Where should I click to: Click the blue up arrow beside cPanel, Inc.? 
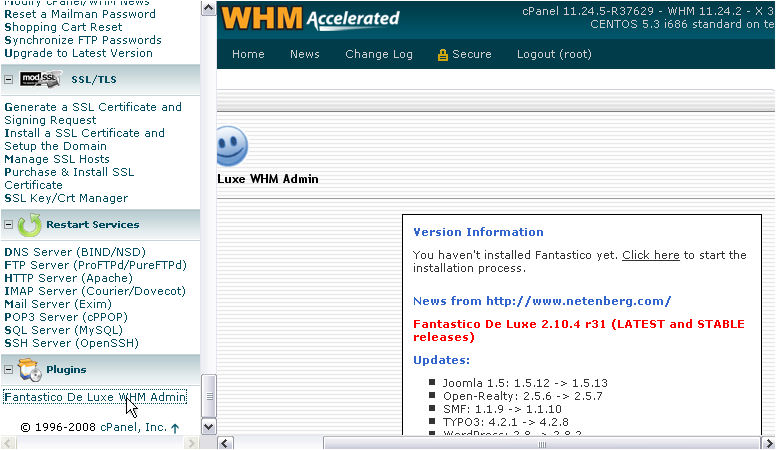[x=175, y=428]
